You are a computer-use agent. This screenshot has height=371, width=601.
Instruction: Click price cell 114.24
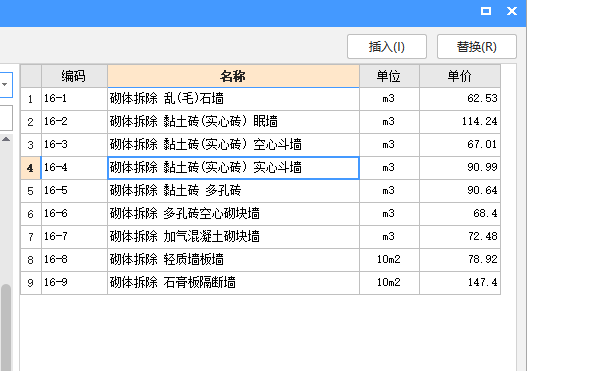pyautogui.click(x=460, y=122)
